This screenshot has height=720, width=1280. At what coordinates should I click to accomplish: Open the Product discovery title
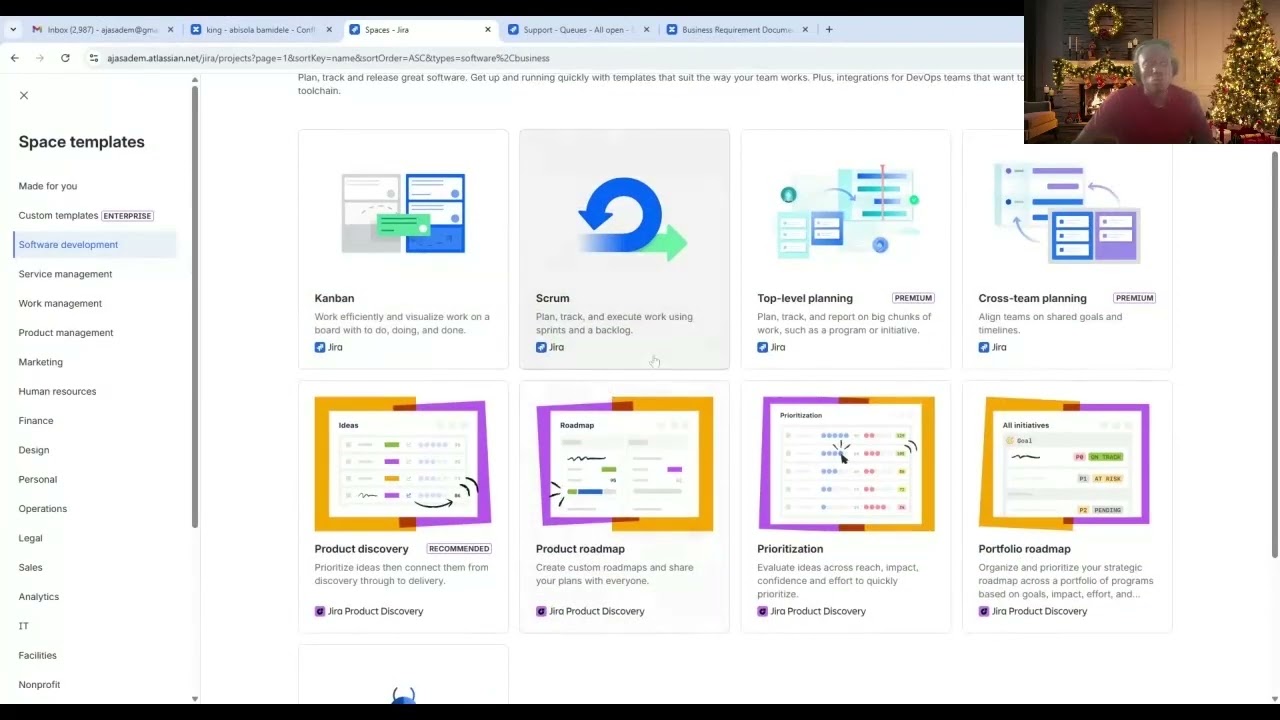point(361,549)
